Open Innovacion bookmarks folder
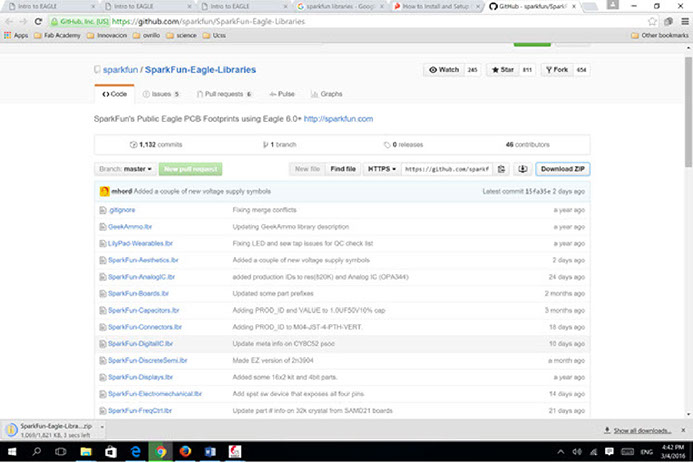This screenshot has width=693, height=463. coord(107,35)
